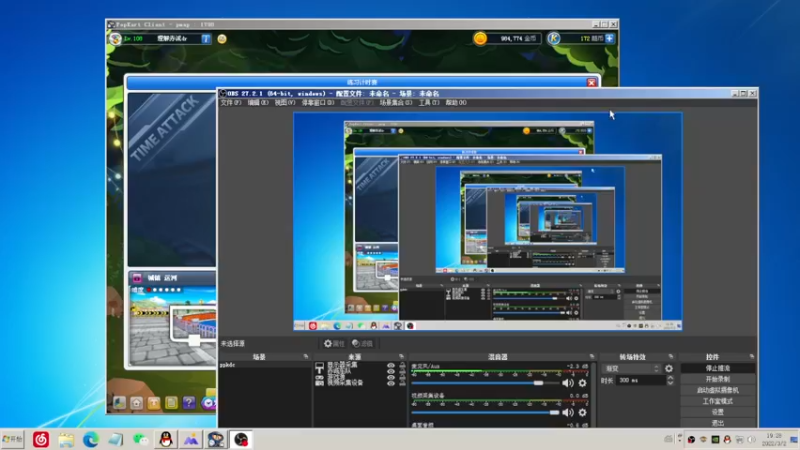
Task: Click the player avatar icon in PopKart
Action: click(115, 38)
